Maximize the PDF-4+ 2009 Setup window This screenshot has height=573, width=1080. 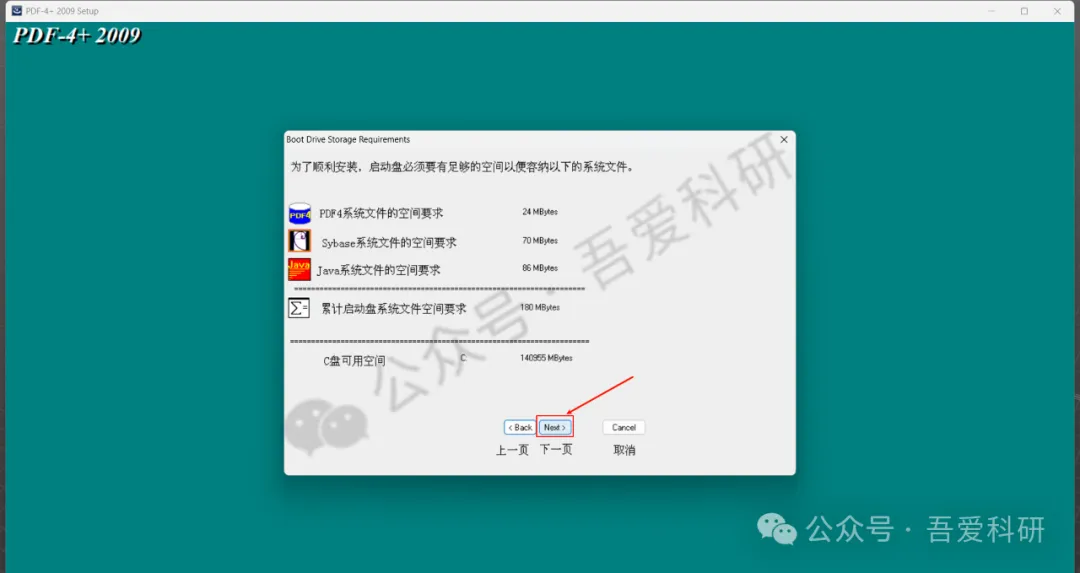click(1024, 11)
